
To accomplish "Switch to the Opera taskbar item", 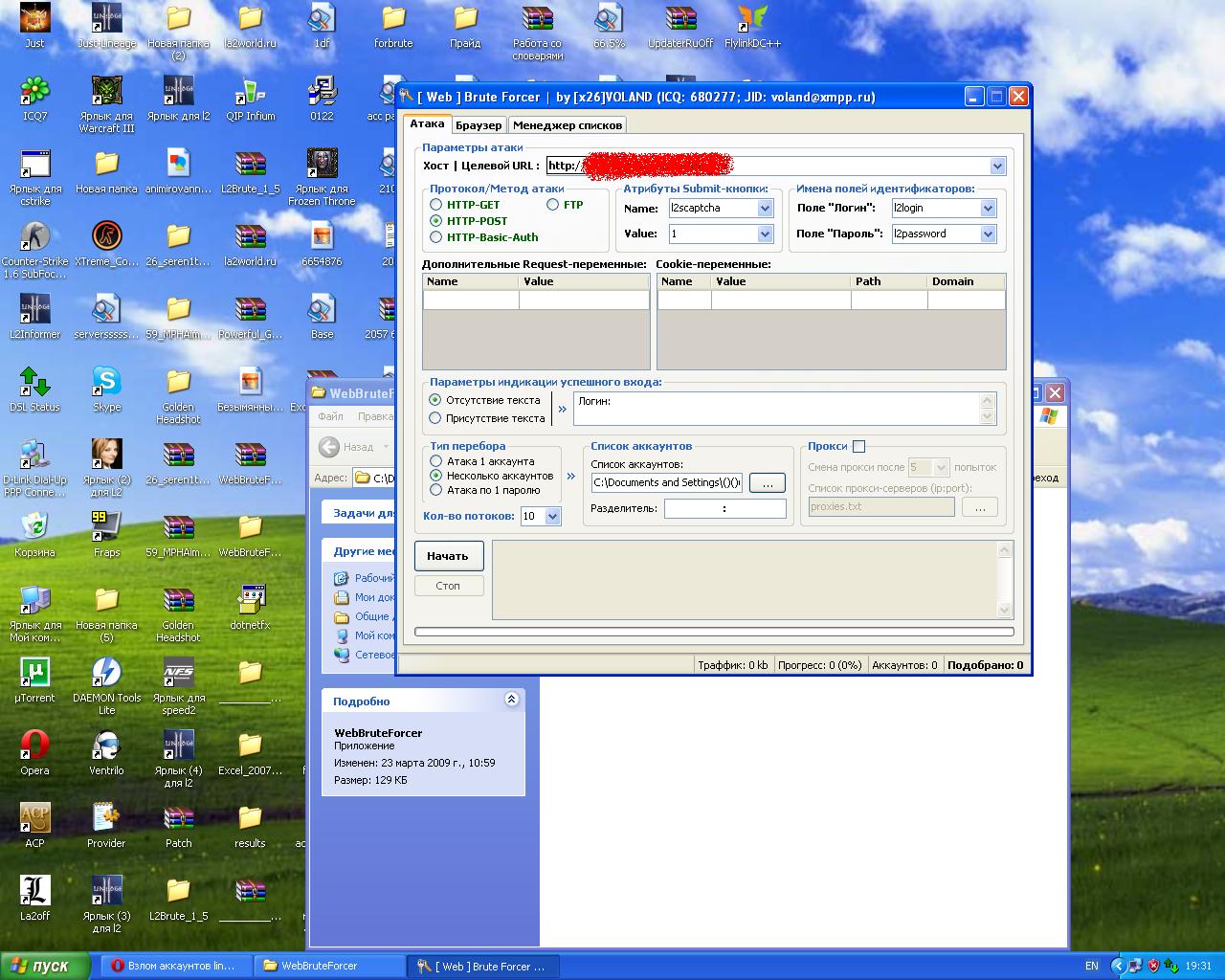I will pyautogui.click(x=175, y=967).
